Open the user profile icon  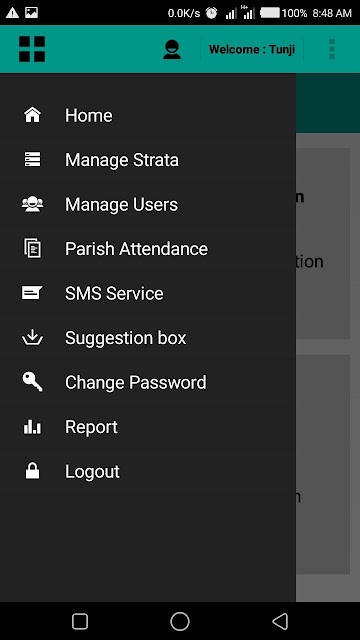[172, 49]
